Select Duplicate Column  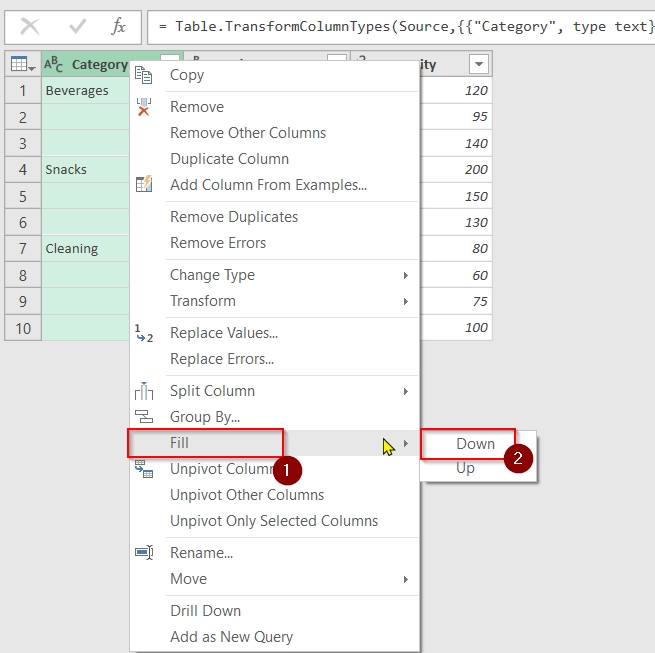click(229, 159)
